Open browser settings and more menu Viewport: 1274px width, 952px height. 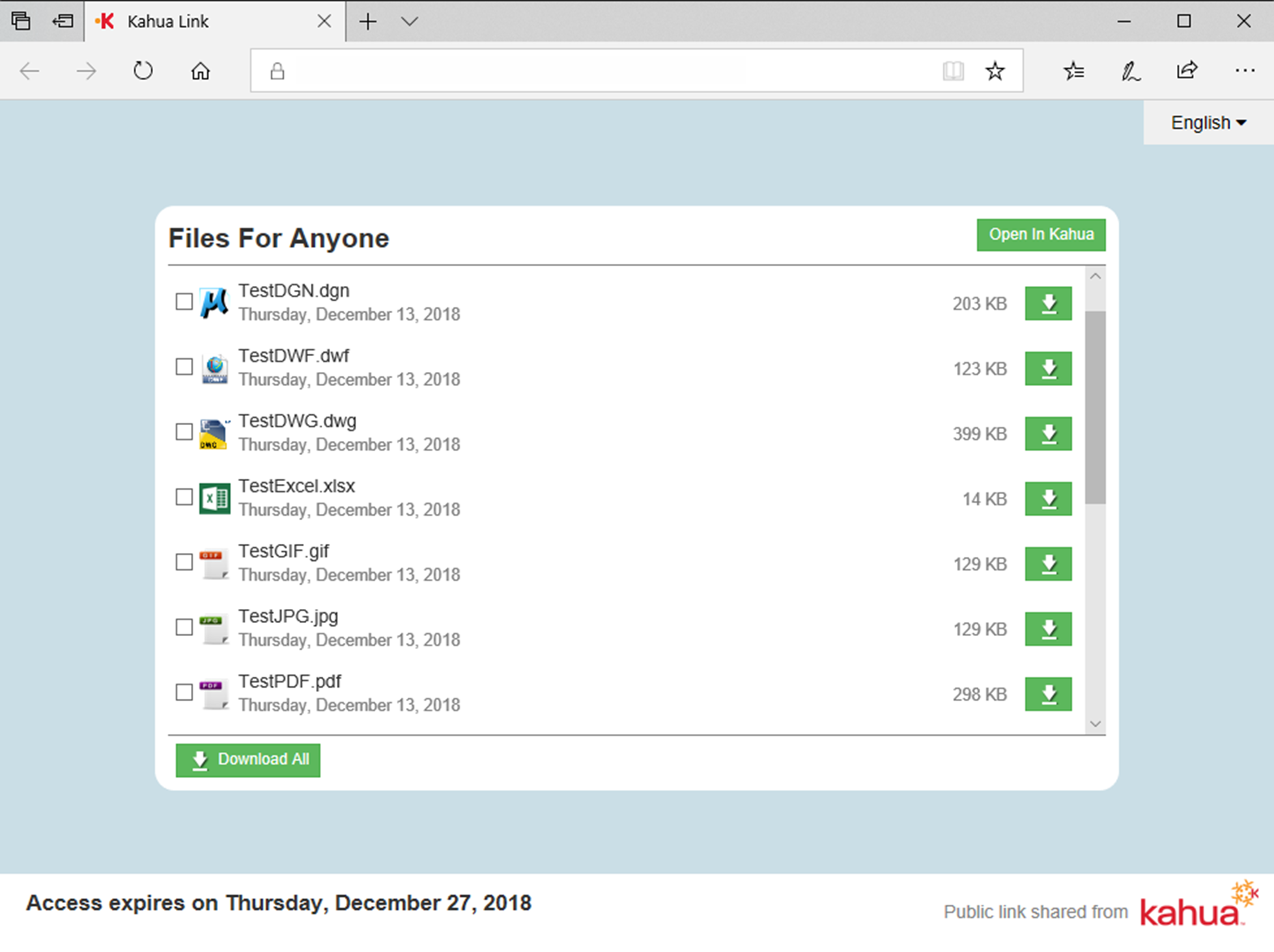1244,71
